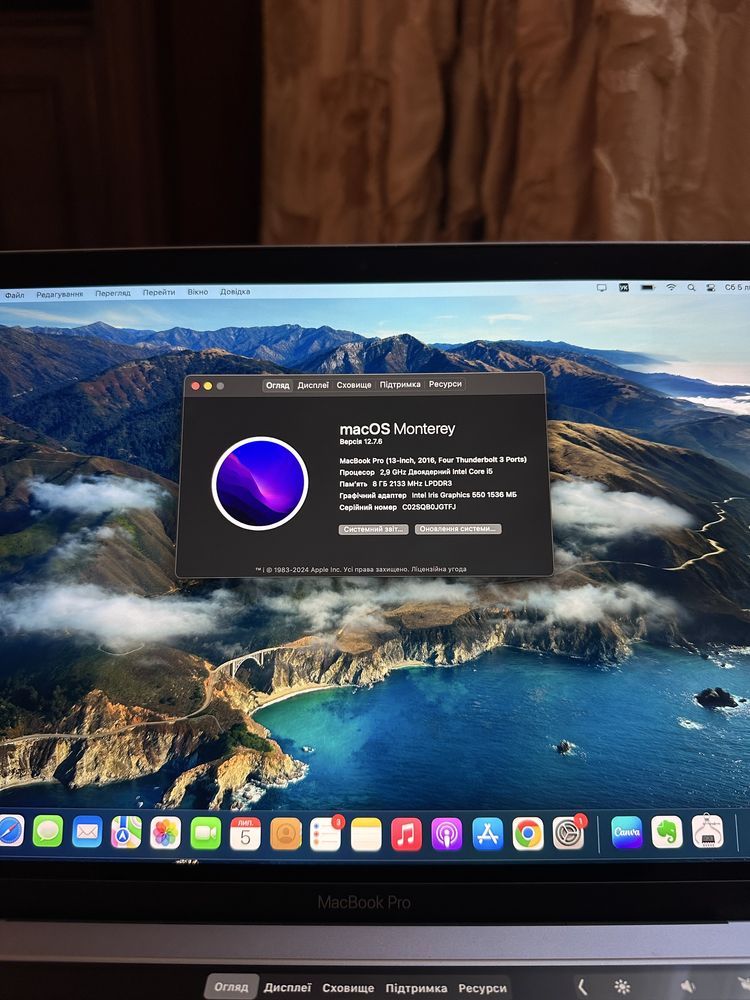Click the 8 ГБ 2133 MHz LPDDR3 memory line
Screen dimensions: 750x1000
point(395,483)
